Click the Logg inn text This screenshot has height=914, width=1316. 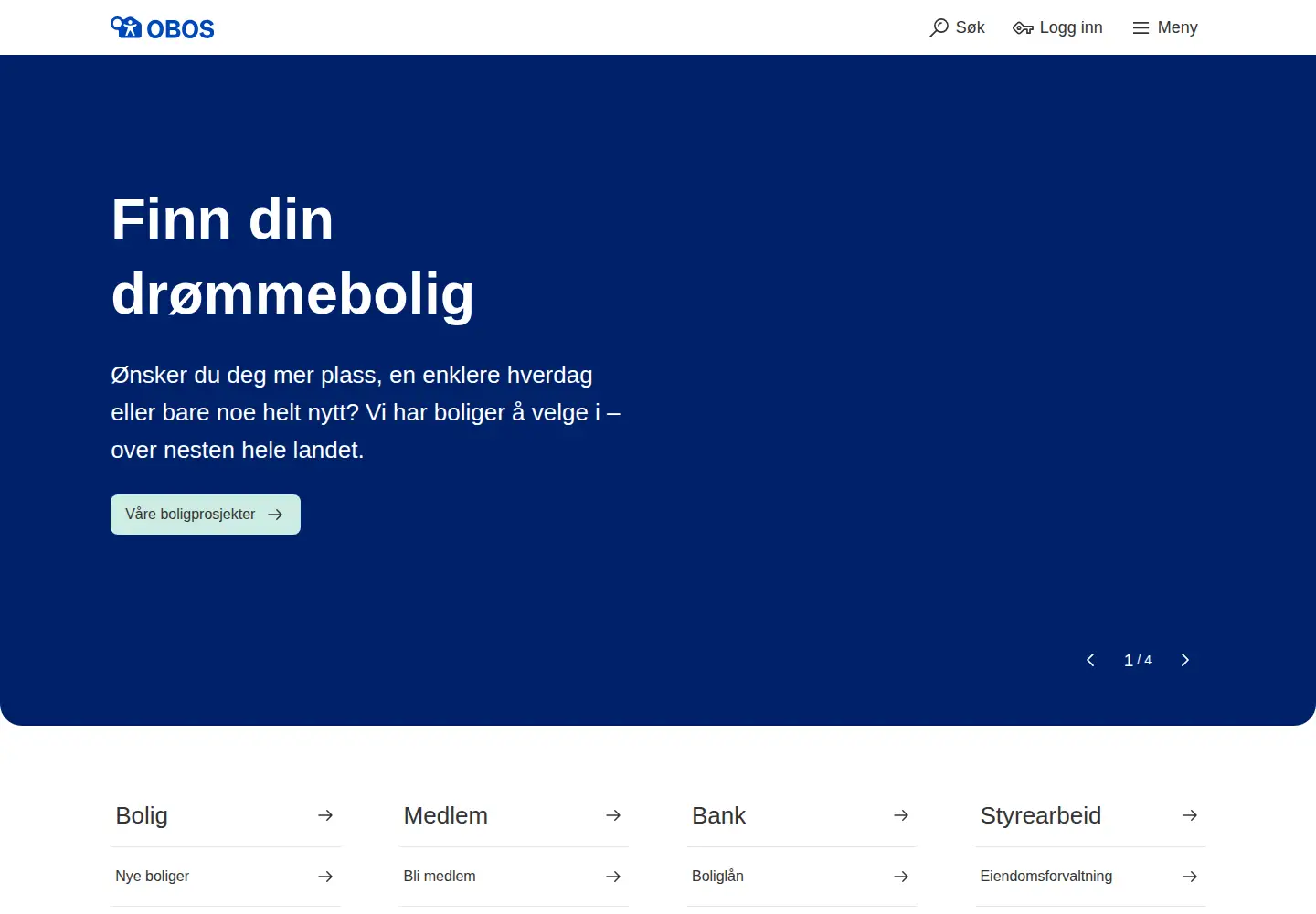click(x=1071, y=27)
